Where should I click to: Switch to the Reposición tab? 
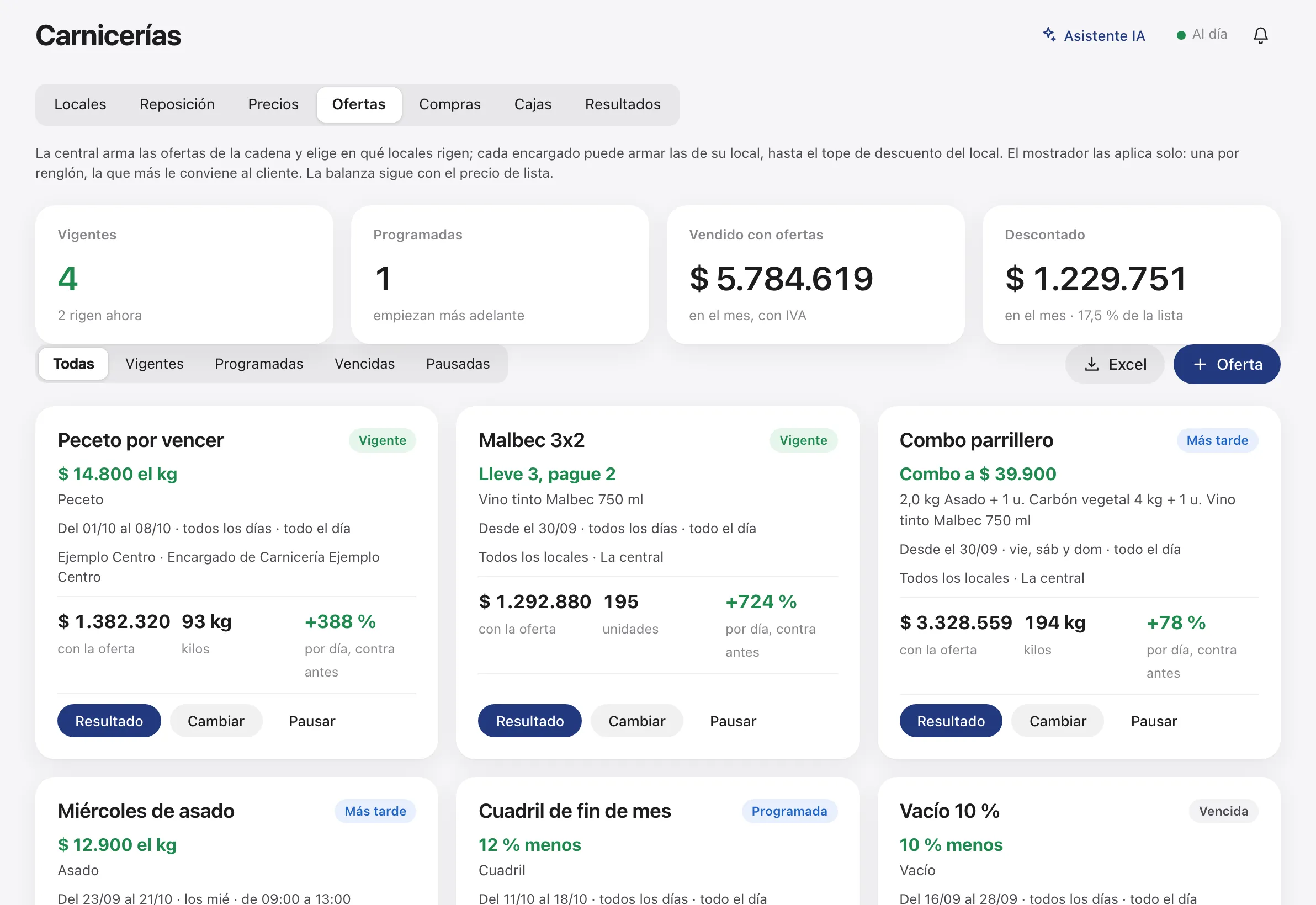point(177,104)
